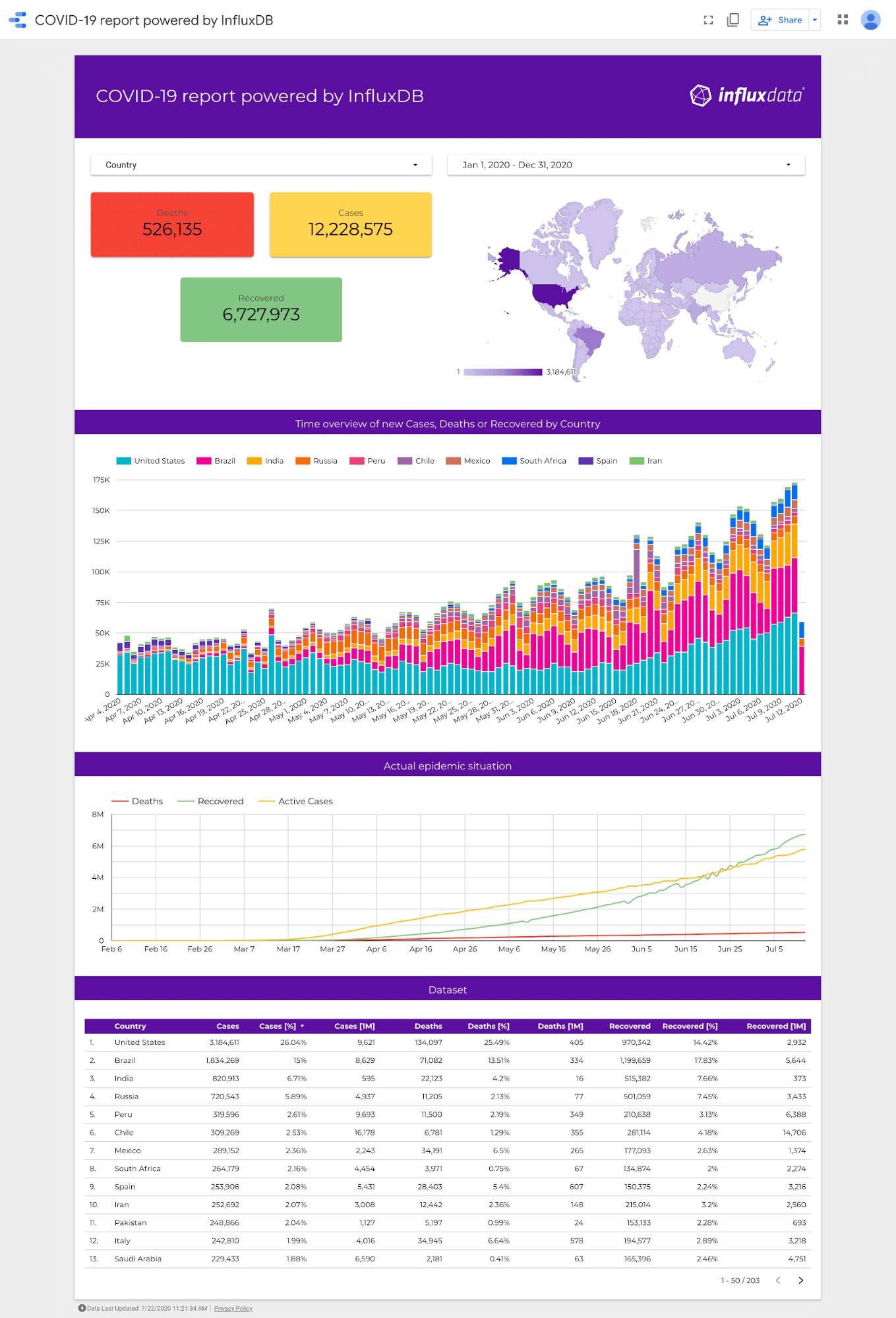Image resolution: width=896 pixels, height=1318 pixels.
Task: Select the Deaths scorecard tile
Action: (172, 224)
